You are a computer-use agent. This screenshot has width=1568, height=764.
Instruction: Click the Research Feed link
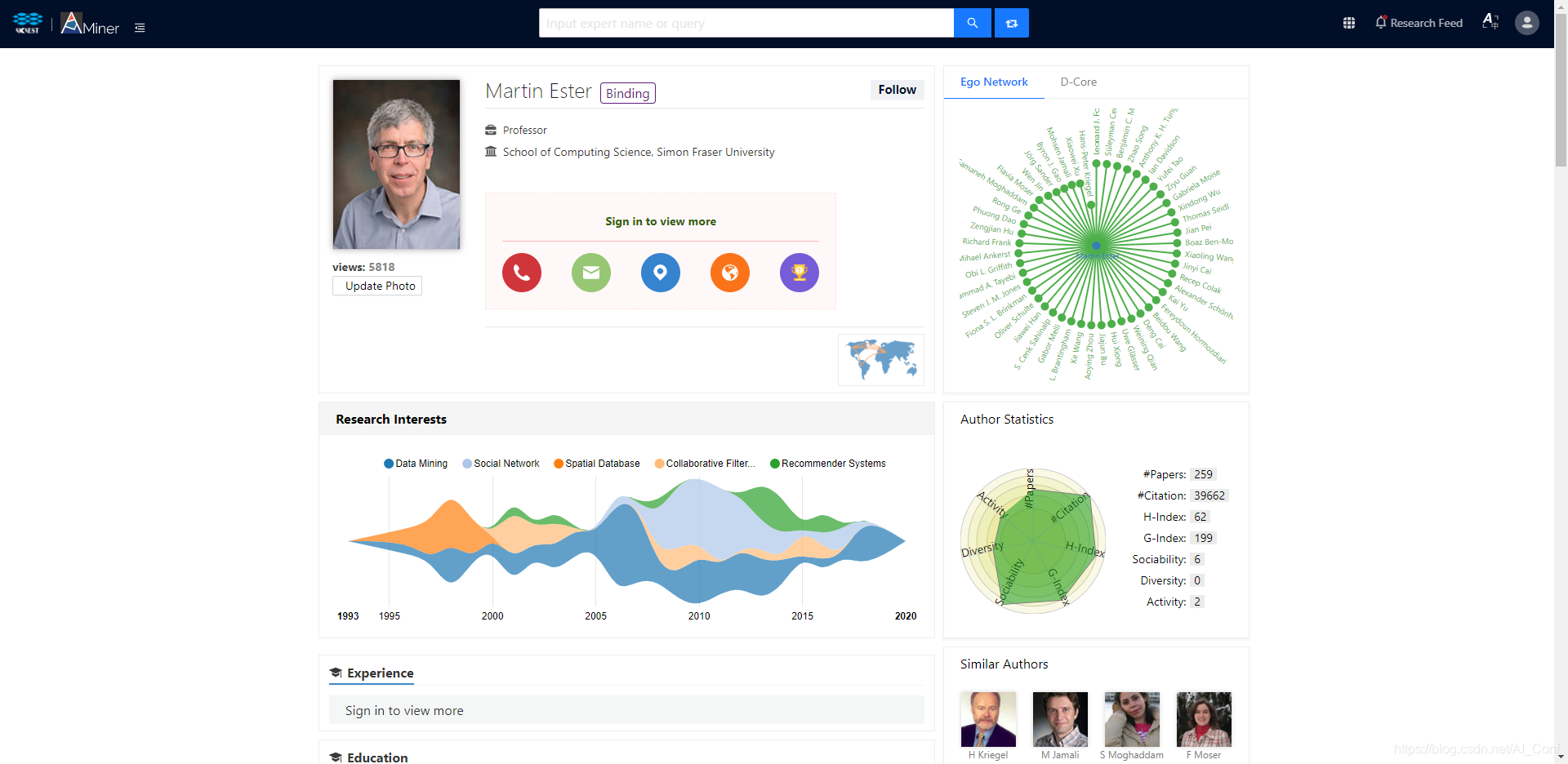click(1427, 23)
